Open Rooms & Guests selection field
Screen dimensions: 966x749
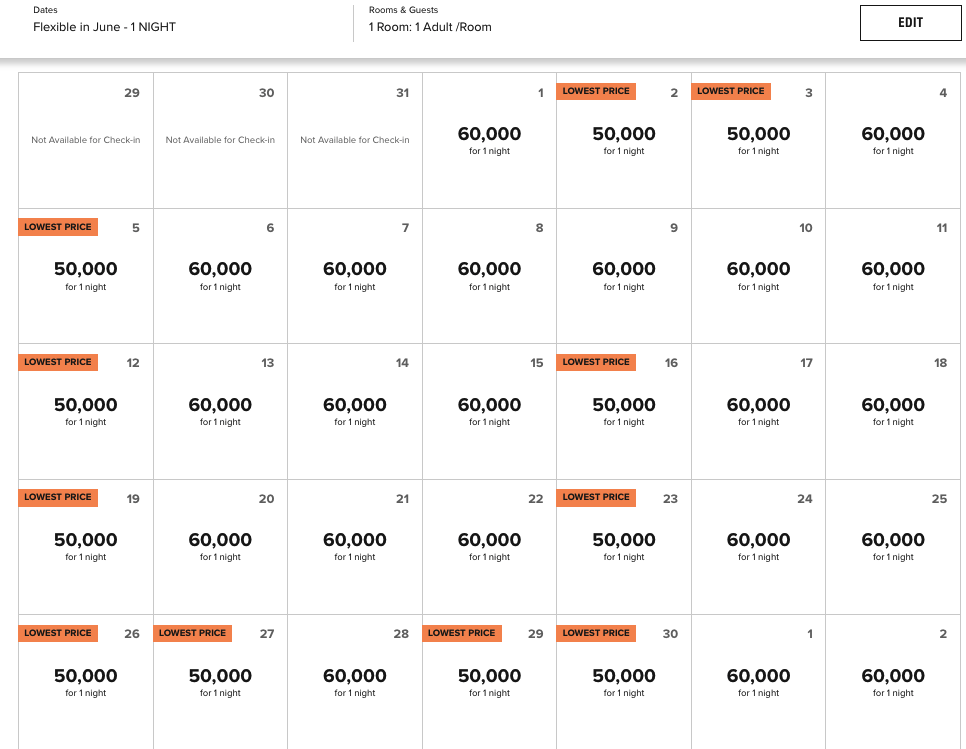(430, 20)
